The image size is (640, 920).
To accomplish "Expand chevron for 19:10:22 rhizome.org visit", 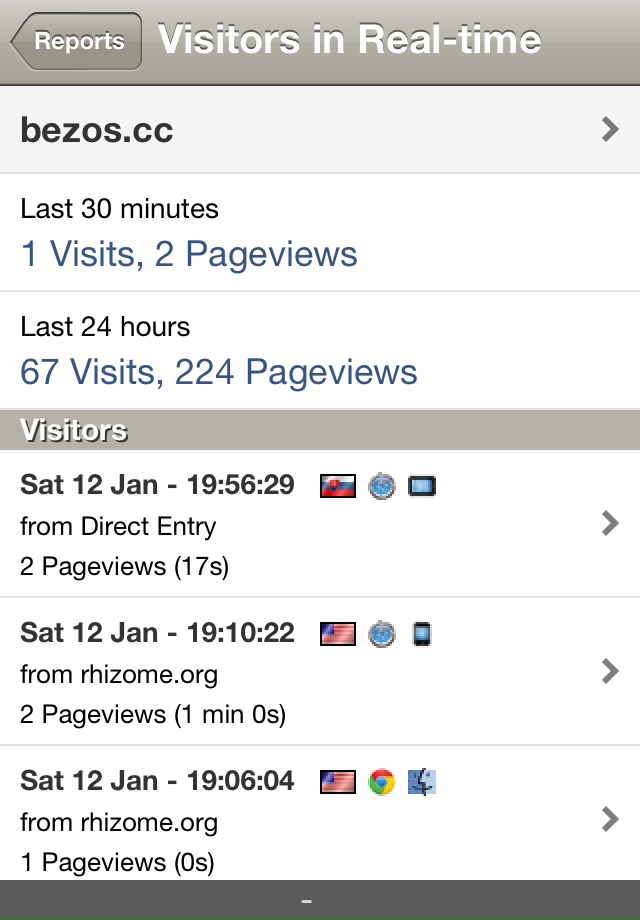I will tap(610, 671).
